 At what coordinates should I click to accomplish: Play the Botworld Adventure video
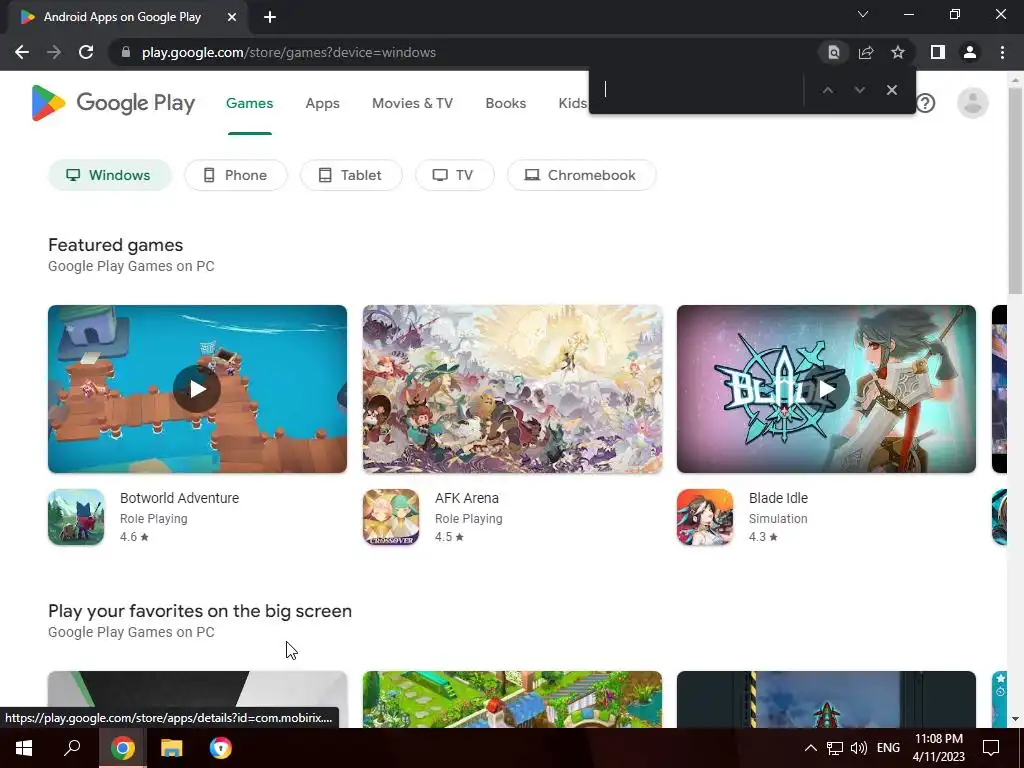[197, 389]
